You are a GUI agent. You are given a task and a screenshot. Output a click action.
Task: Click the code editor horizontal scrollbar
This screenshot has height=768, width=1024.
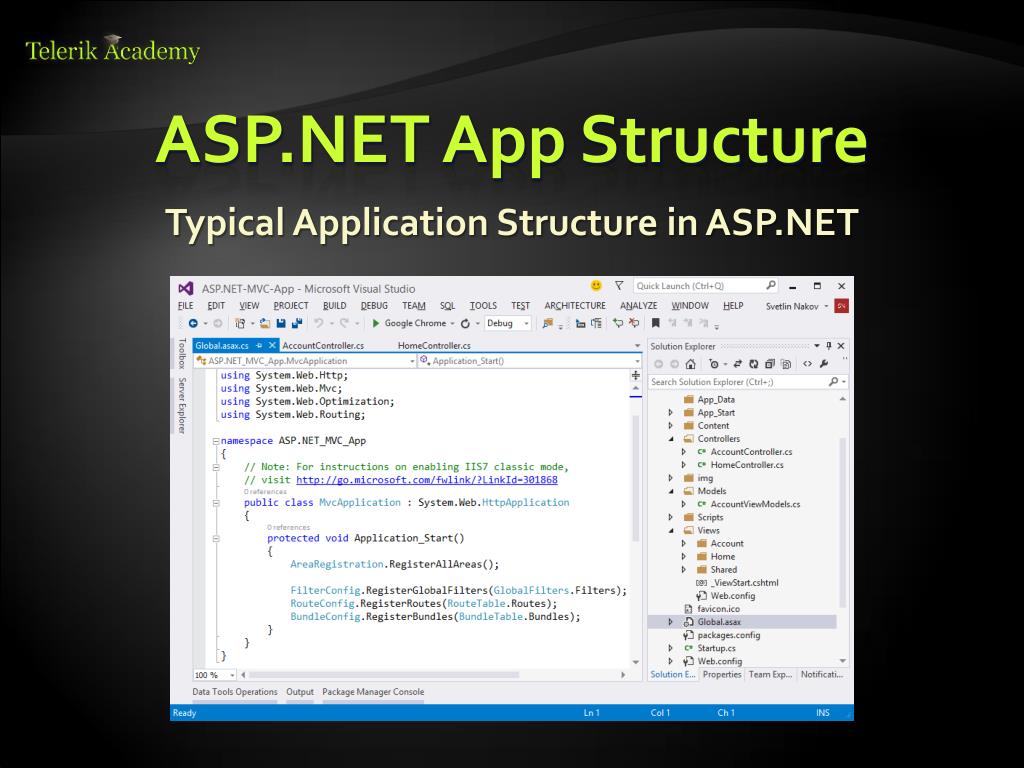coord(384,675)
